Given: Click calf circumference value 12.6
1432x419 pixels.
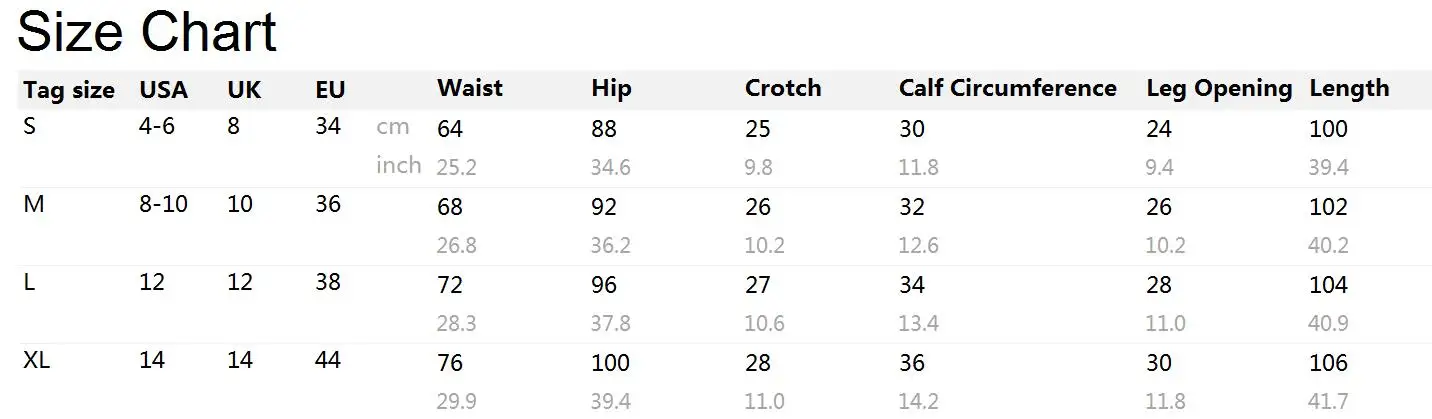Looking at the screenshot, I should click(918, 245).
